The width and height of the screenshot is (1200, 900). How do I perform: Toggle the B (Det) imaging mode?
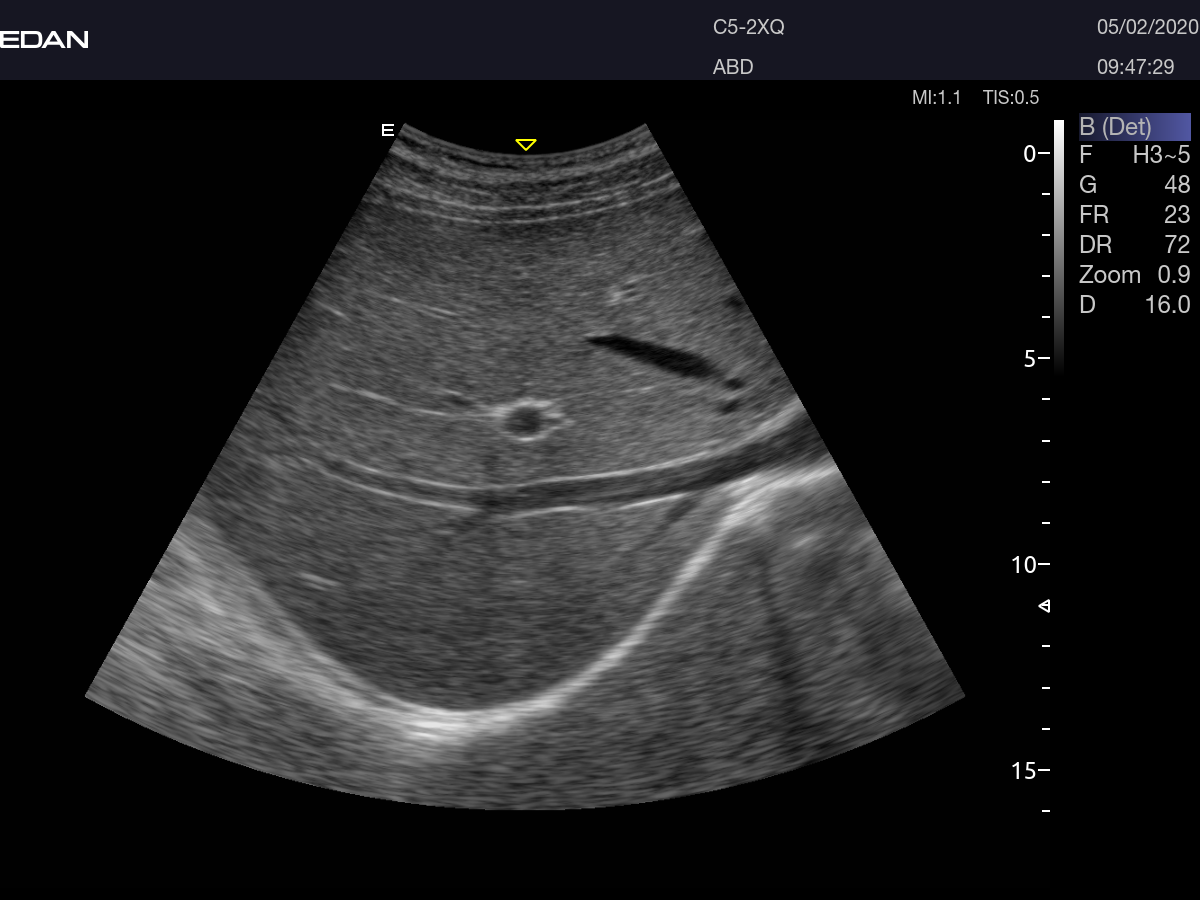coord(1135,127)
